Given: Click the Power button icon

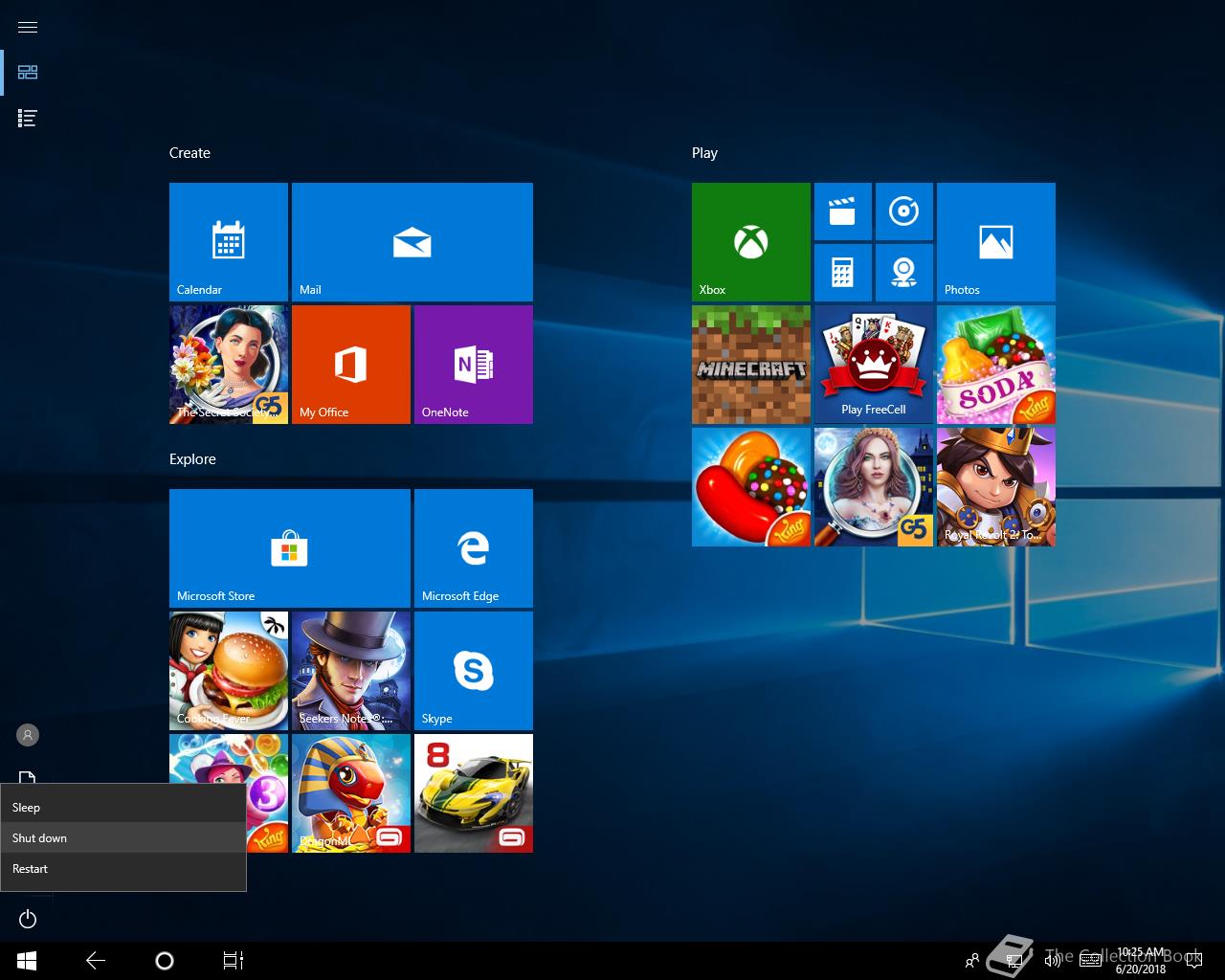Looking at the screenshot, I should coord(28,919).
